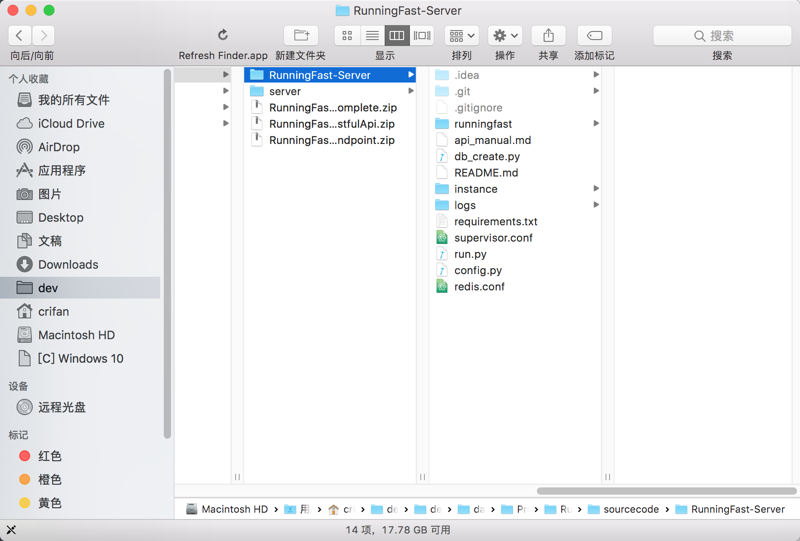The width and height of the screenshot is (800, 541).
Task: Click Macintosh HD in path bar
Action: [x=227, y=509]
